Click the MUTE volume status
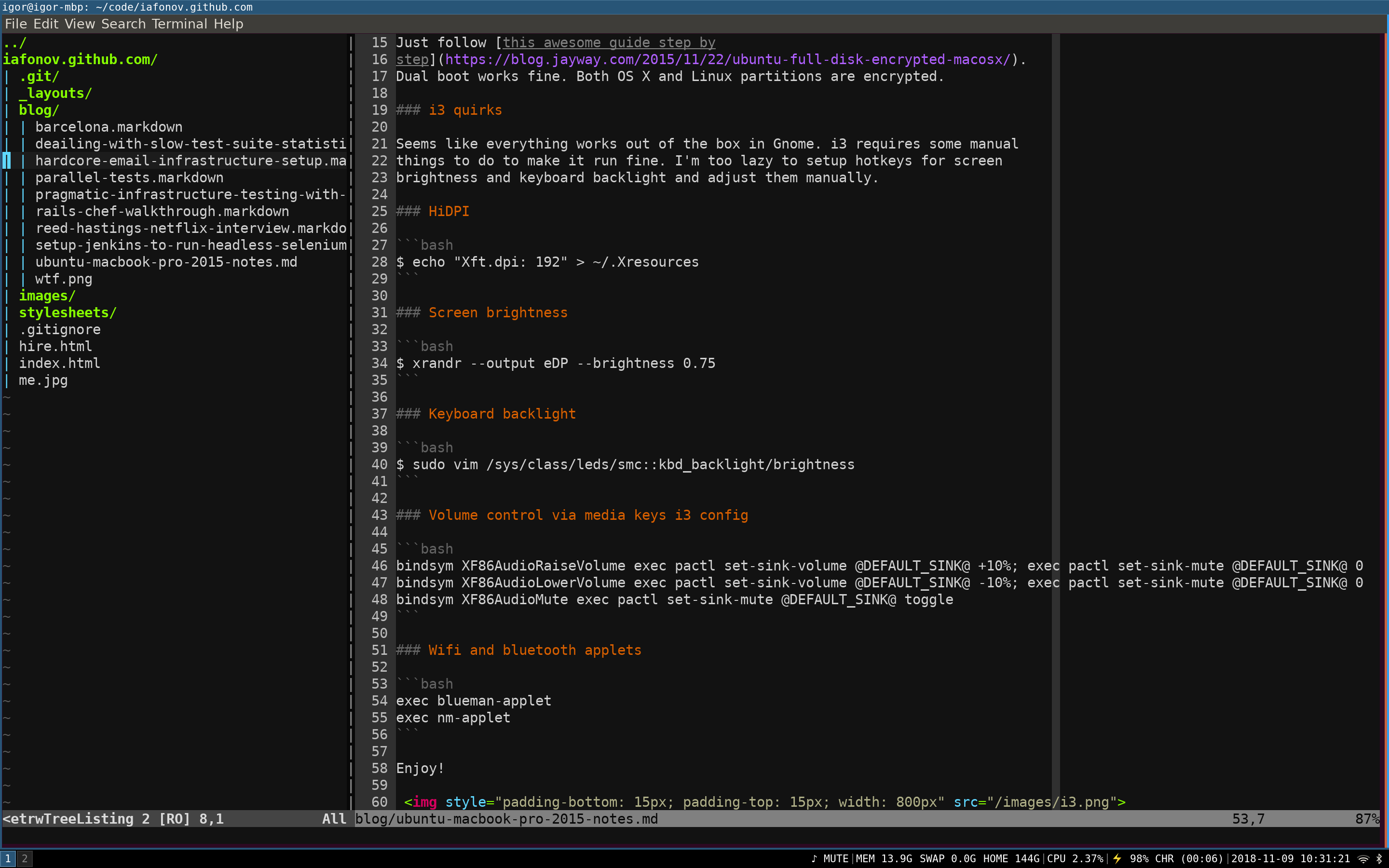 coord(836,859)
